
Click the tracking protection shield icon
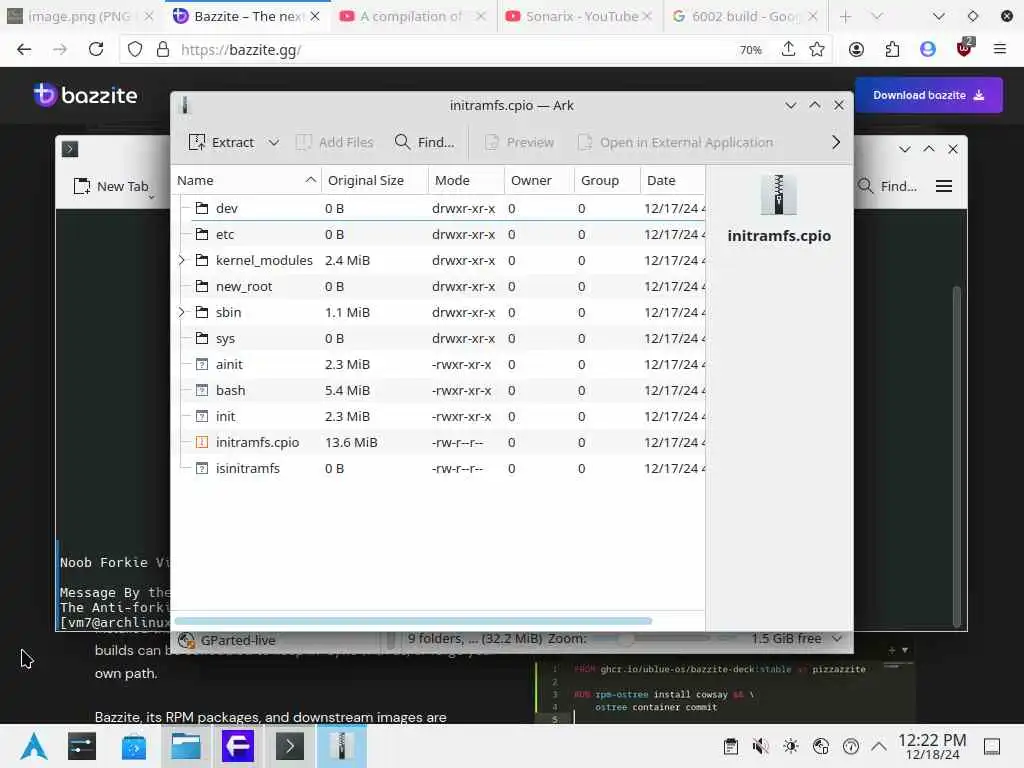click(x=135, y=50)
